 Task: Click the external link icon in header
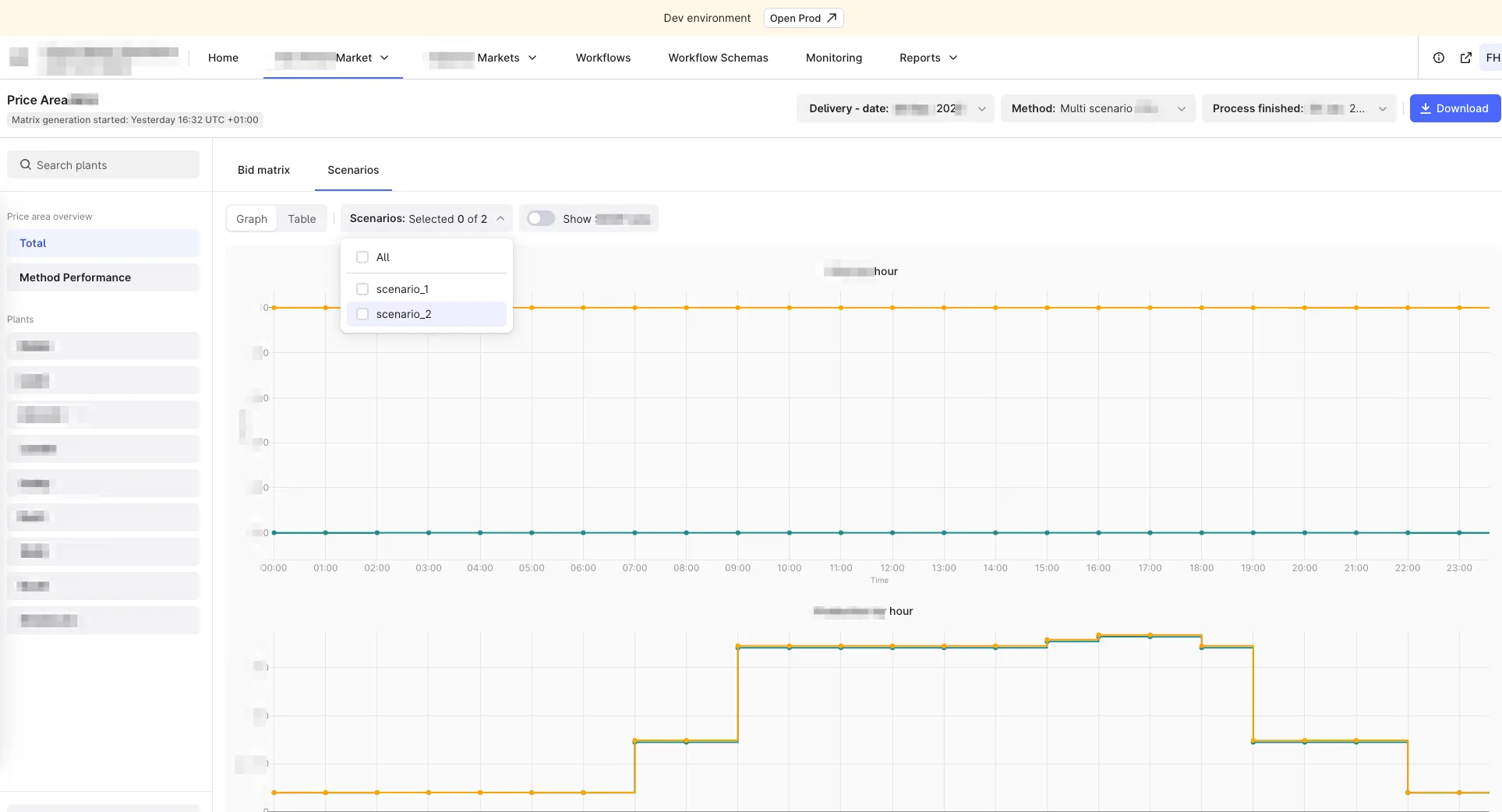[x=1465, y=58]
